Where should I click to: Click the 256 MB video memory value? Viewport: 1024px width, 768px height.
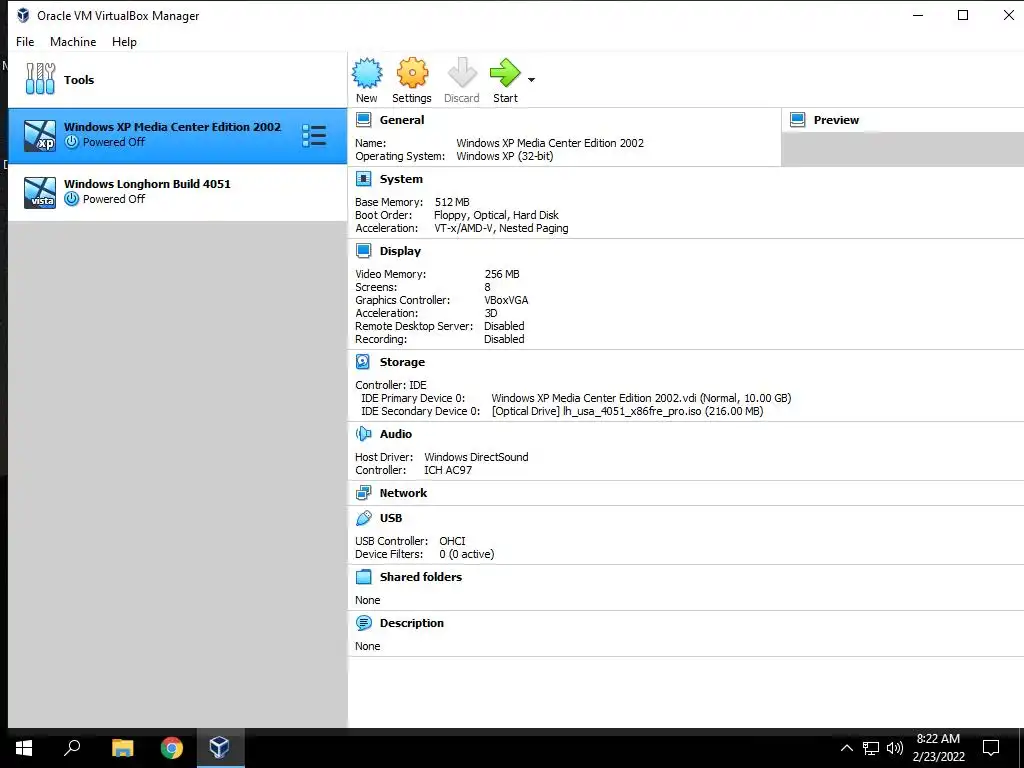[502, 274]
